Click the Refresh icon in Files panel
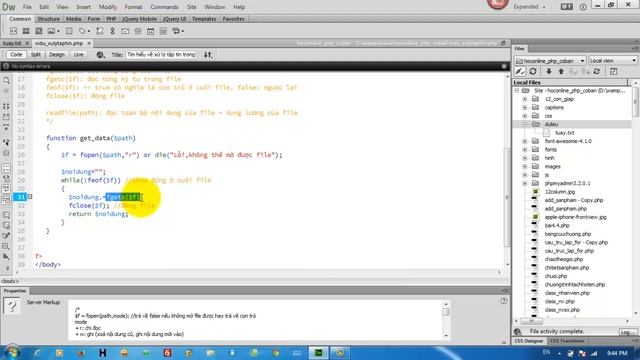Screen dimensions: 640x360 click(533, 71)
